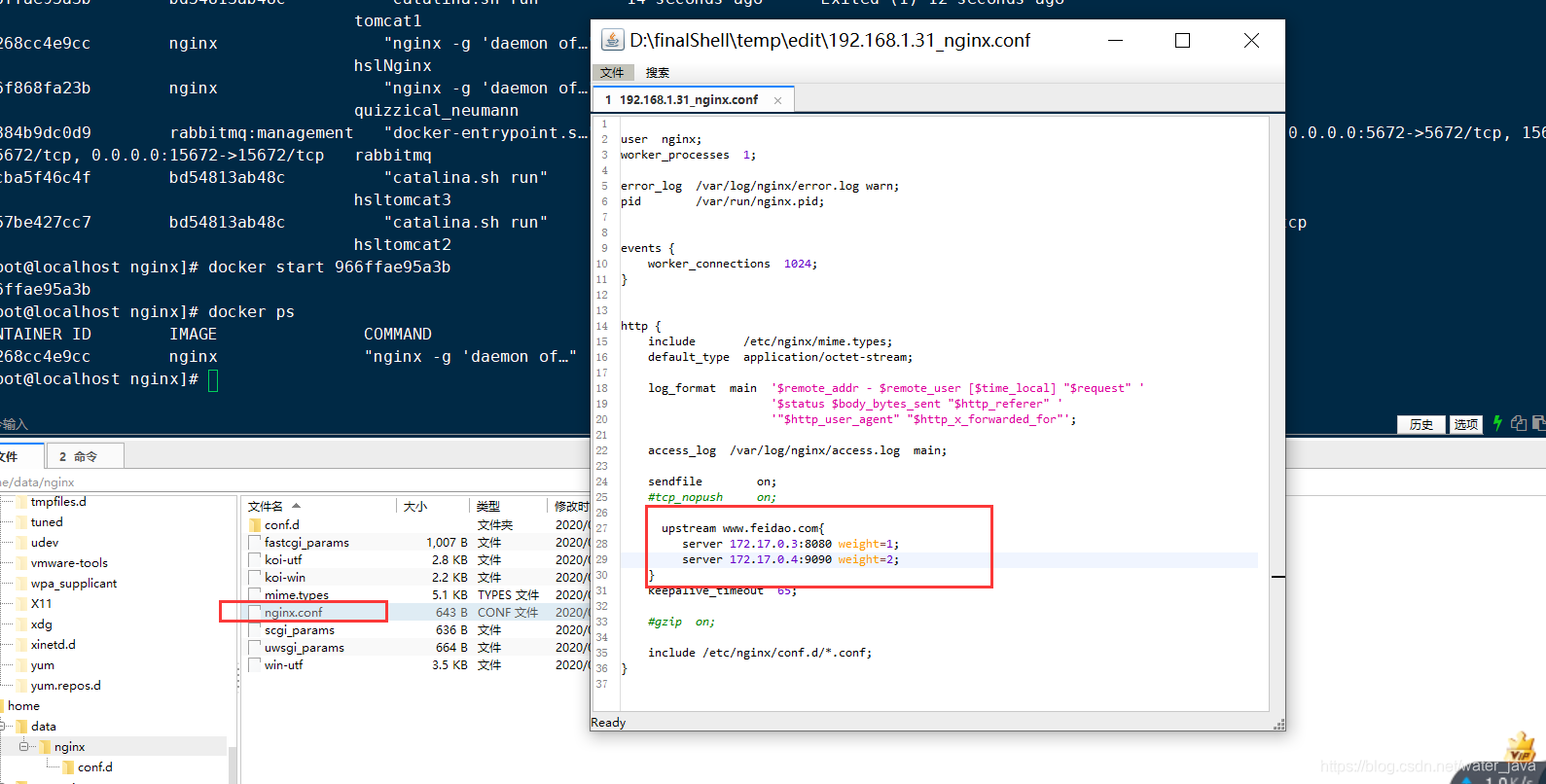Open the 文件 menu in the editor
This screenshot has height=784, width=1546.
(612, 73)
